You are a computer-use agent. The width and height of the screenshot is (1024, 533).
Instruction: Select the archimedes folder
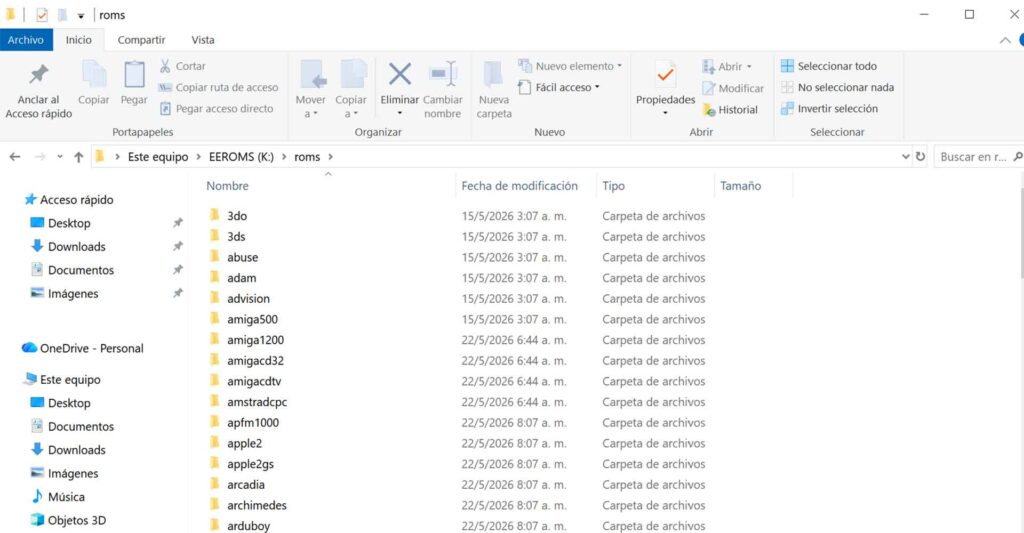click(x=257, y=506)
